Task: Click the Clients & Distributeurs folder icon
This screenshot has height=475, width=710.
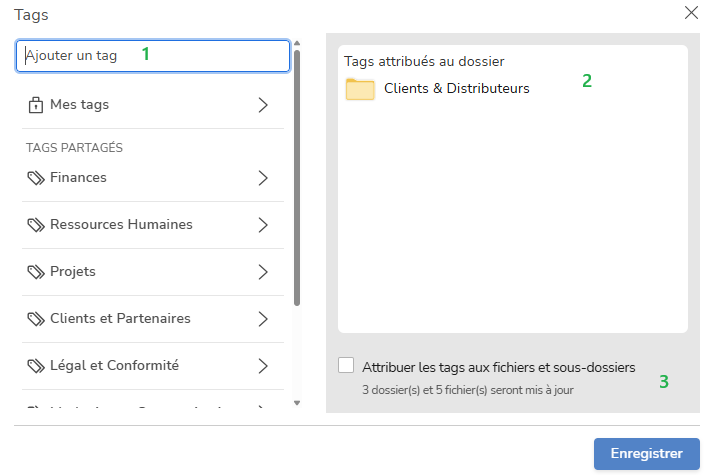Action: 360,89
